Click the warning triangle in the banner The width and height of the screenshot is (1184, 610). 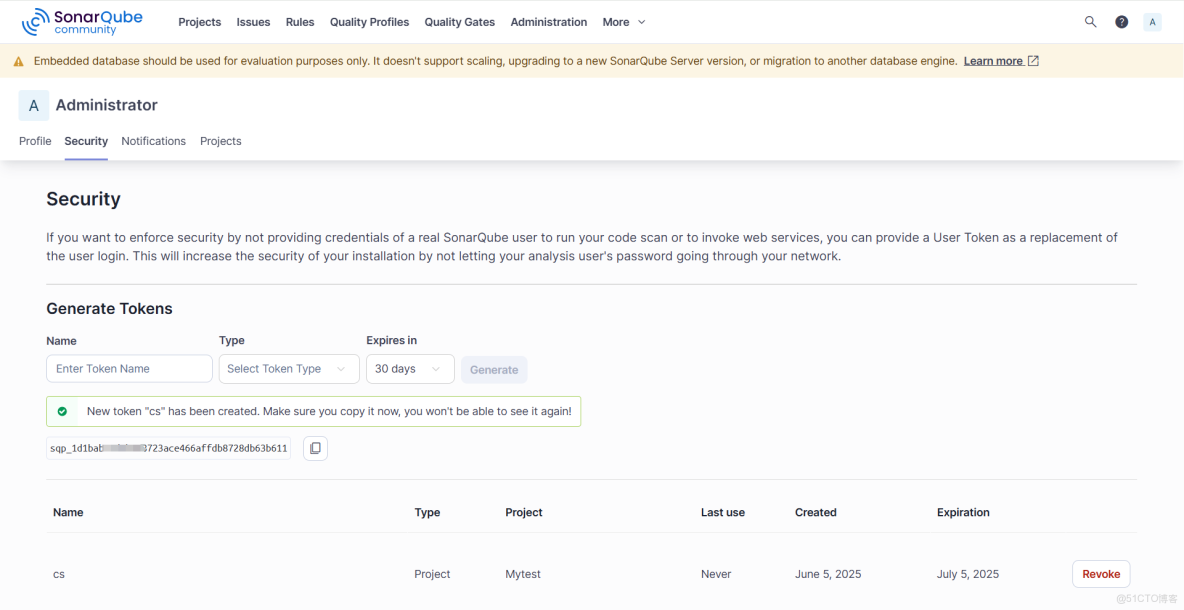(18, 60)
